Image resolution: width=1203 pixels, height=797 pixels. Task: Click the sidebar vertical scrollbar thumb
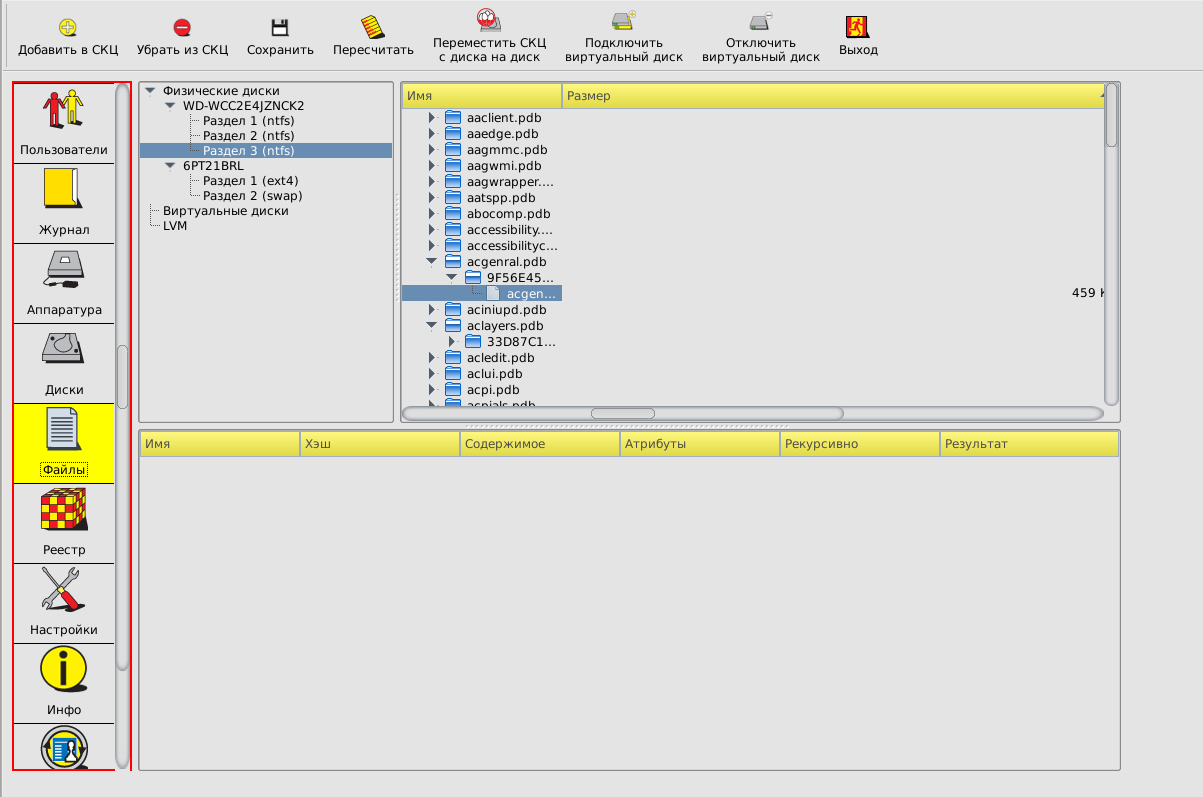(x=122, y=377)
